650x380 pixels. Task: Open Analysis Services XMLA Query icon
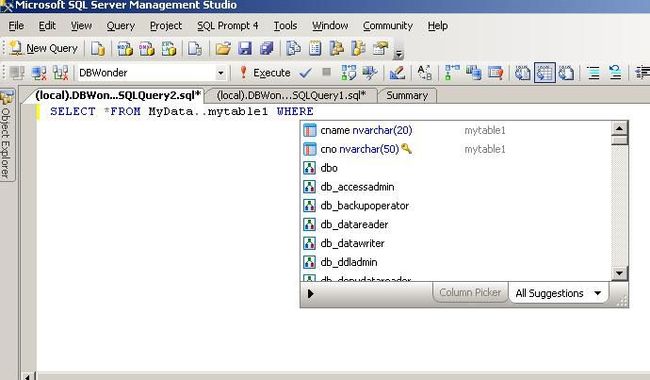coord(169,48)
